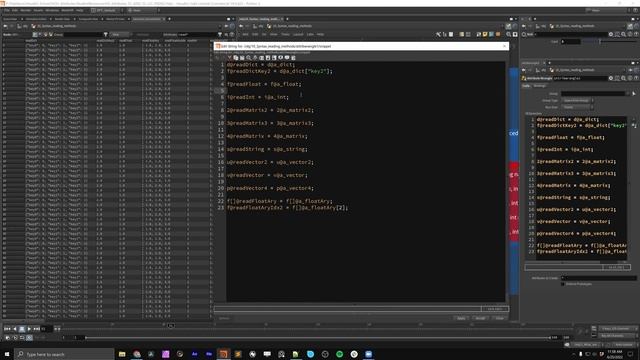Click the current frame number field

[46, 329]
